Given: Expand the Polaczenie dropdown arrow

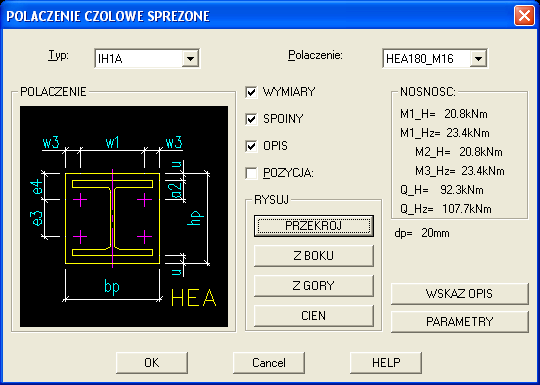Looking at the screenshot, I should (x=478, y=59).
